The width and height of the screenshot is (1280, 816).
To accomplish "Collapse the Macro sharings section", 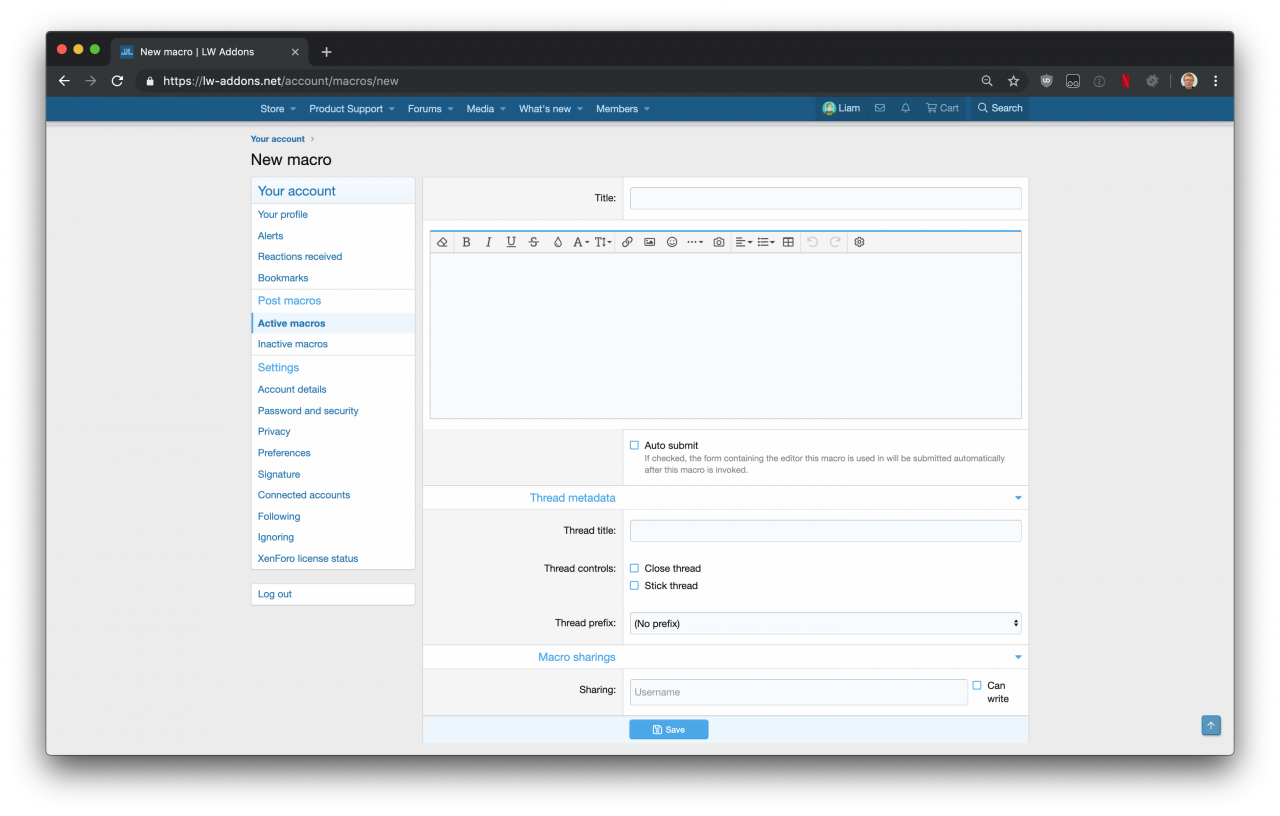I will (x=1018, y=657).
